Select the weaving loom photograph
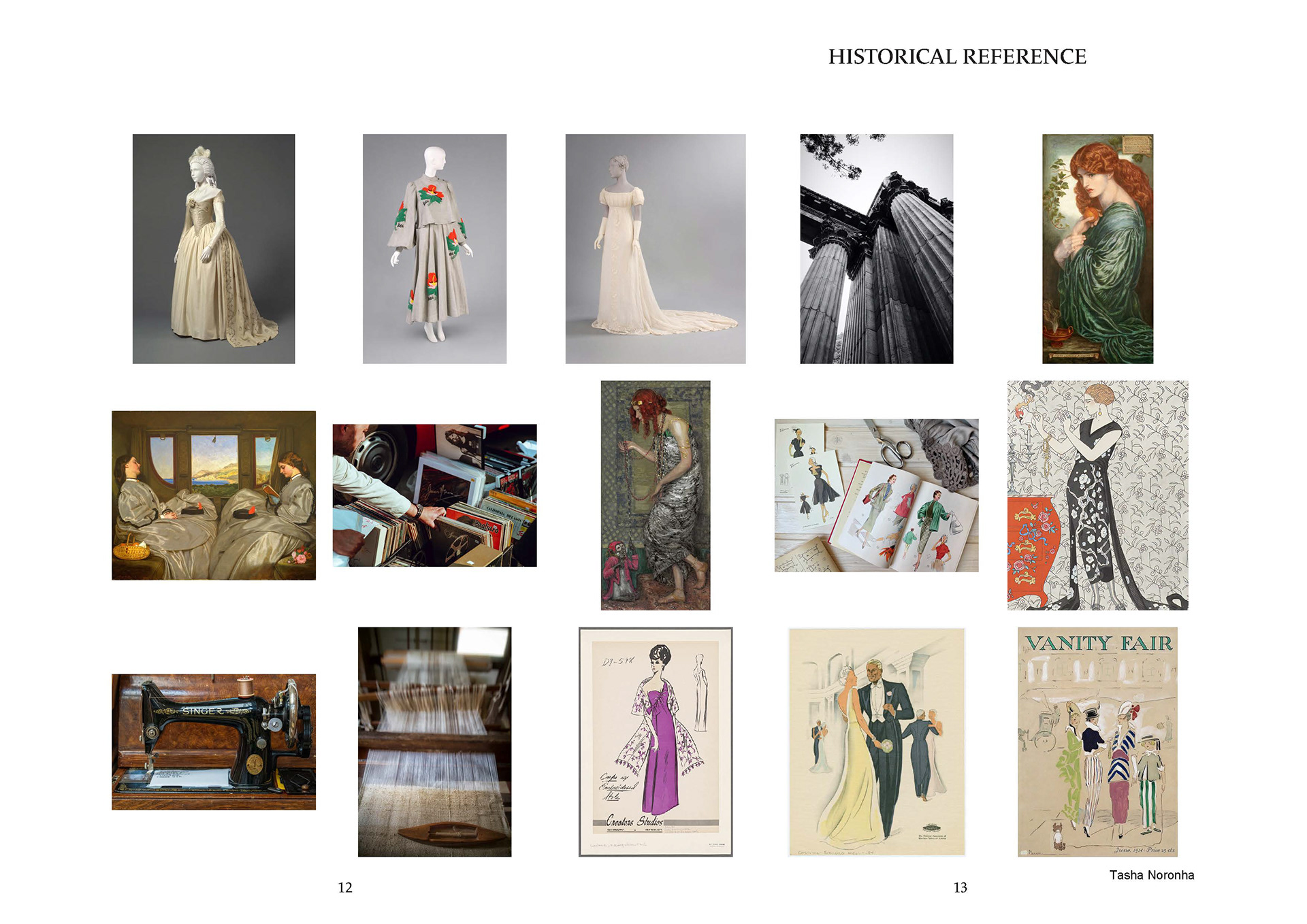This screenshot has width=1307, height=924. (x=434, y=742)
